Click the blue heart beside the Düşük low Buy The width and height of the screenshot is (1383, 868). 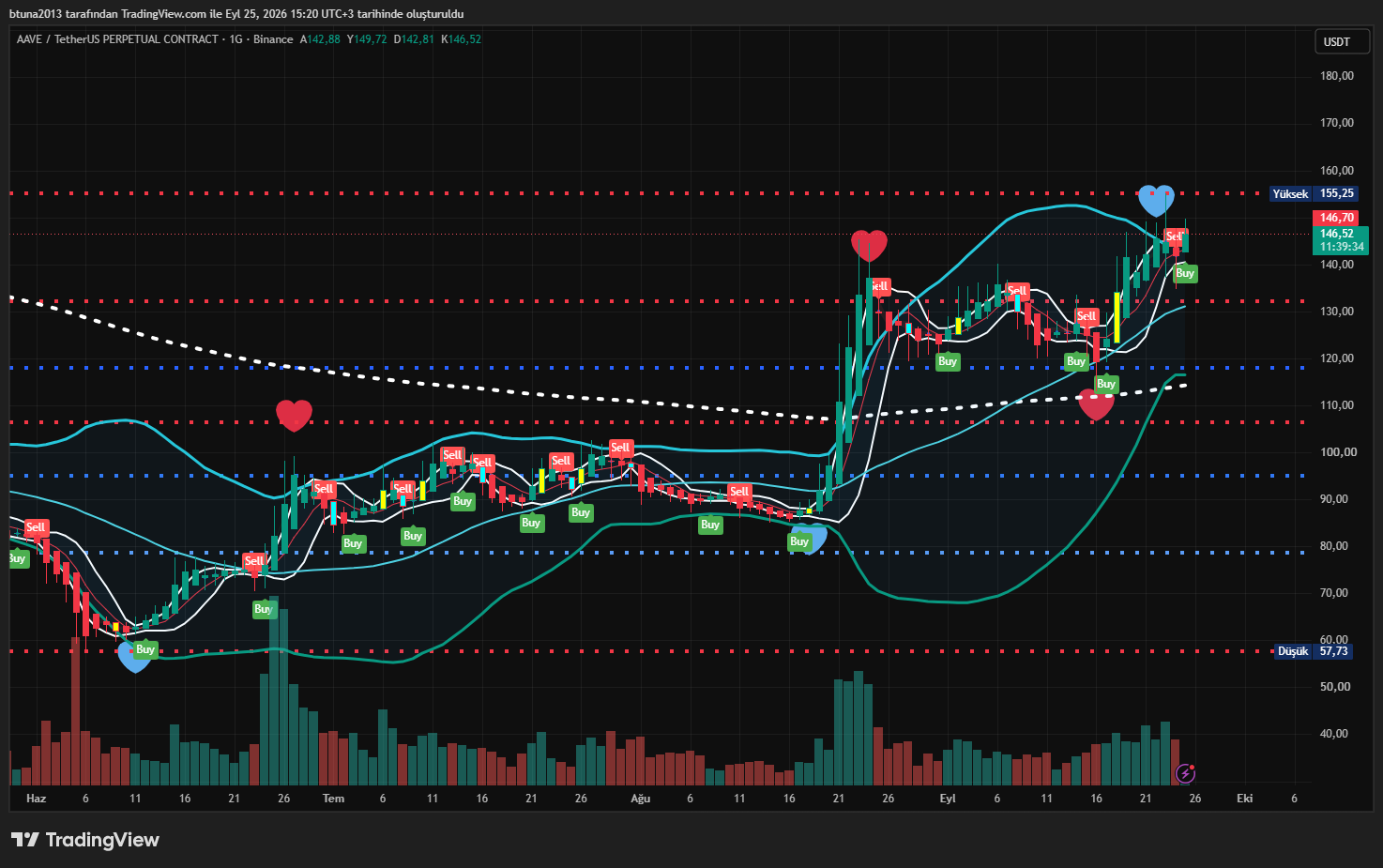(x=134, y=657)
